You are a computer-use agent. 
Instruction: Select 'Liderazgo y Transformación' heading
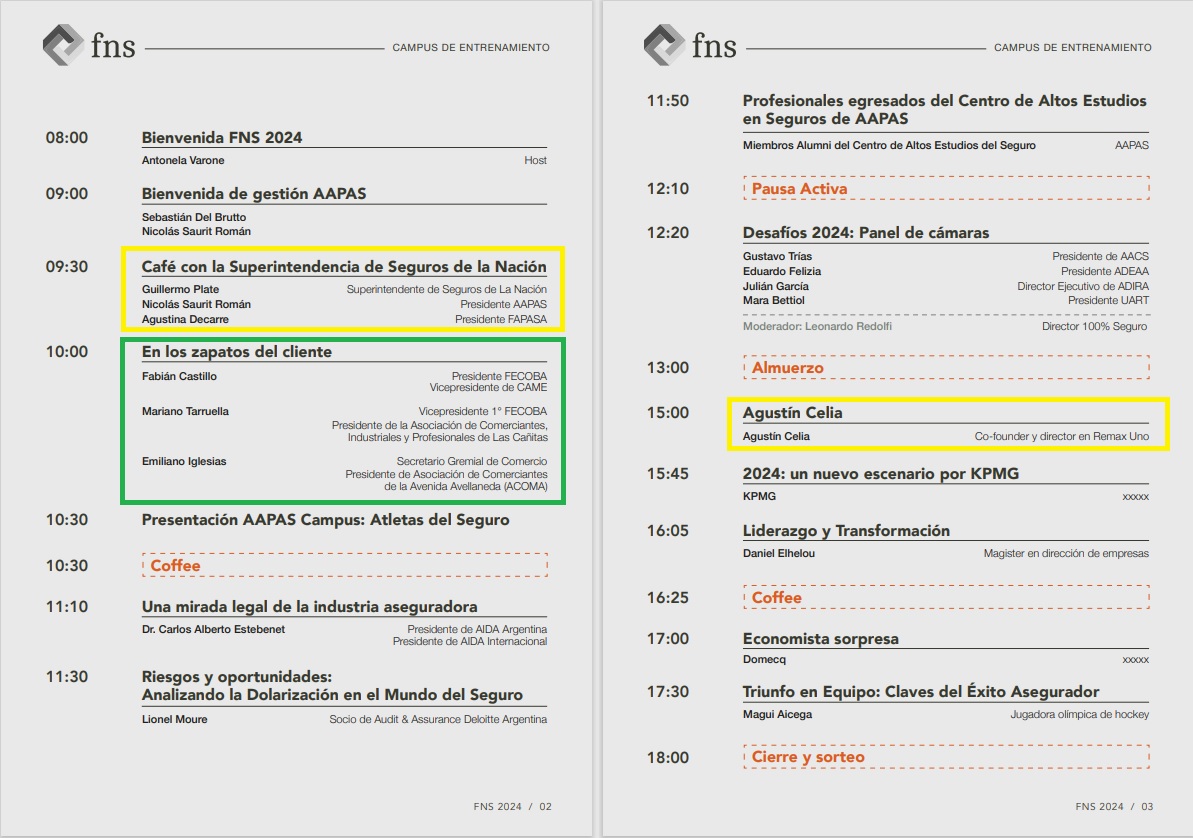click(x=846, y=531)
